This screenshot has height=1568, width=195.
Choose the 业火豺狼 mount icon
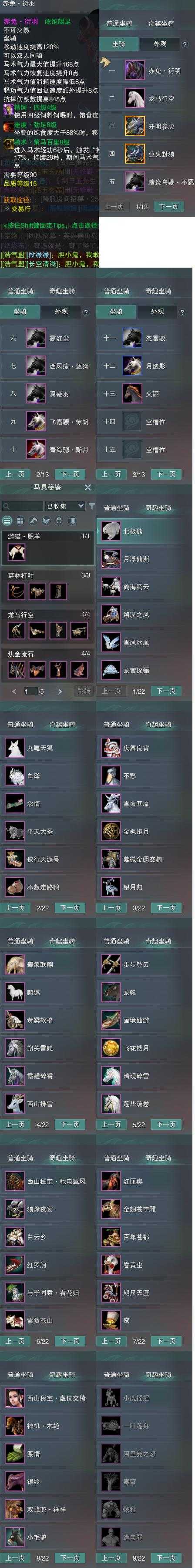click(x=134, y=154)
